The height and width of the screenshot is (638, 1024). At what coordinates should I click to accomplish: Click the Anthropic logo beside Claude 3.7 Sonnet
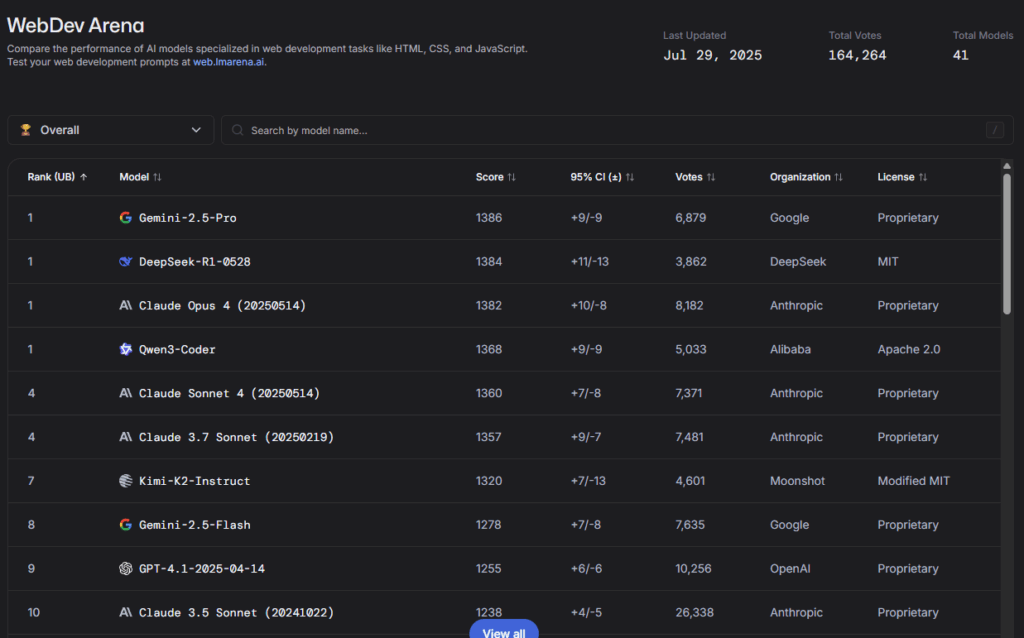point(125,437)
